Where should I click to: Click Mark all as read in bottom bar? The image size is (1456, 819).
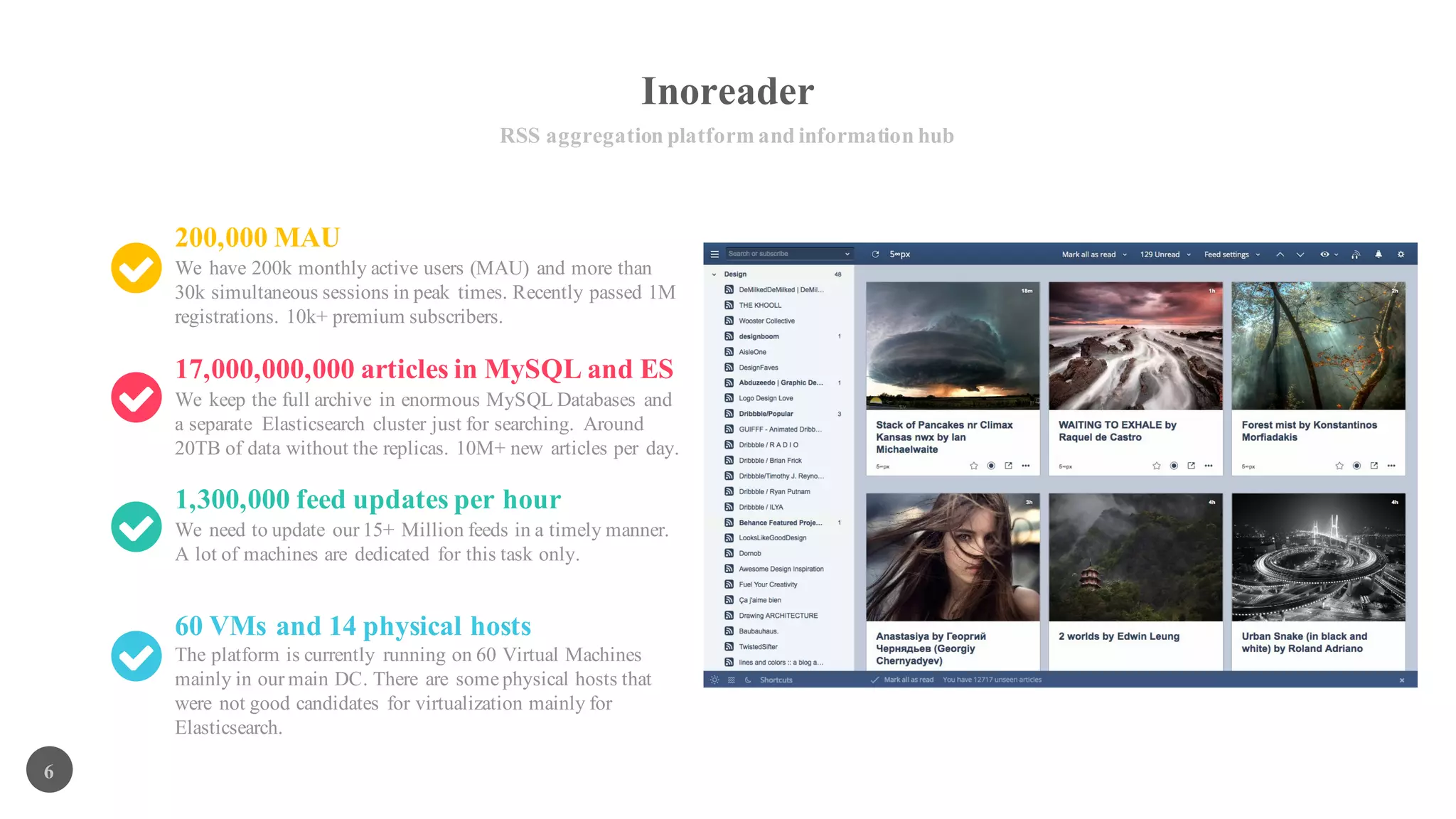(x=909, y=680)
